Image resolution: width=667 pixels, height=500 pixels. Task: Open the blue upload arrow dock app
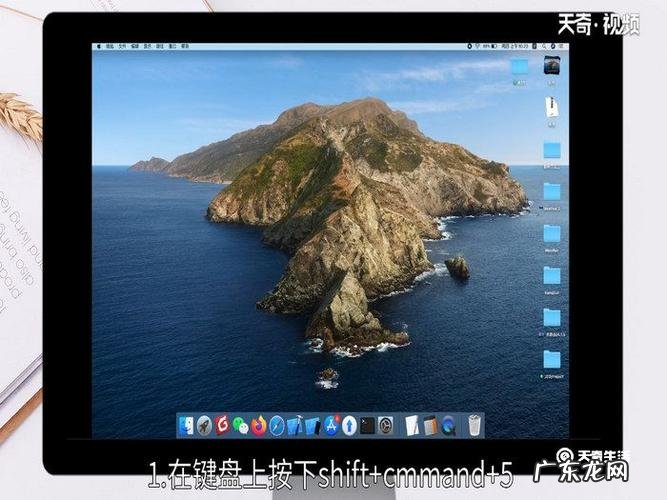(349, 425)
